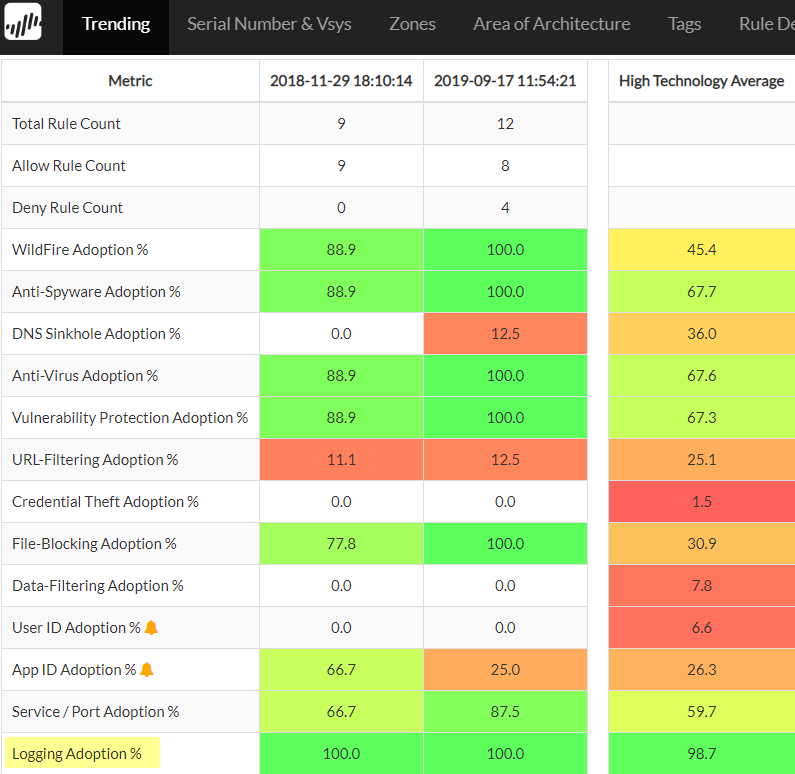
Task: Click bell icon next to User ID Adoption
Action: [151, 628]
